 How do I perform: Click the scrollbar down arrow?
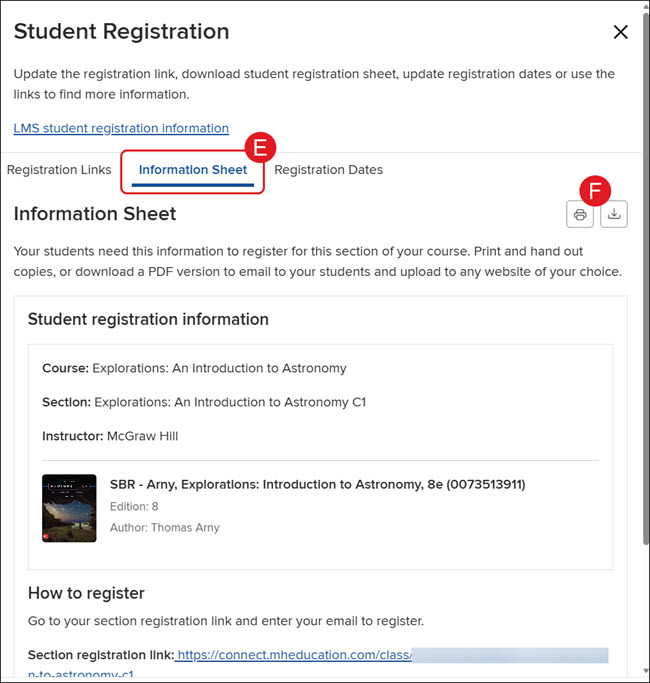point(646,671)
